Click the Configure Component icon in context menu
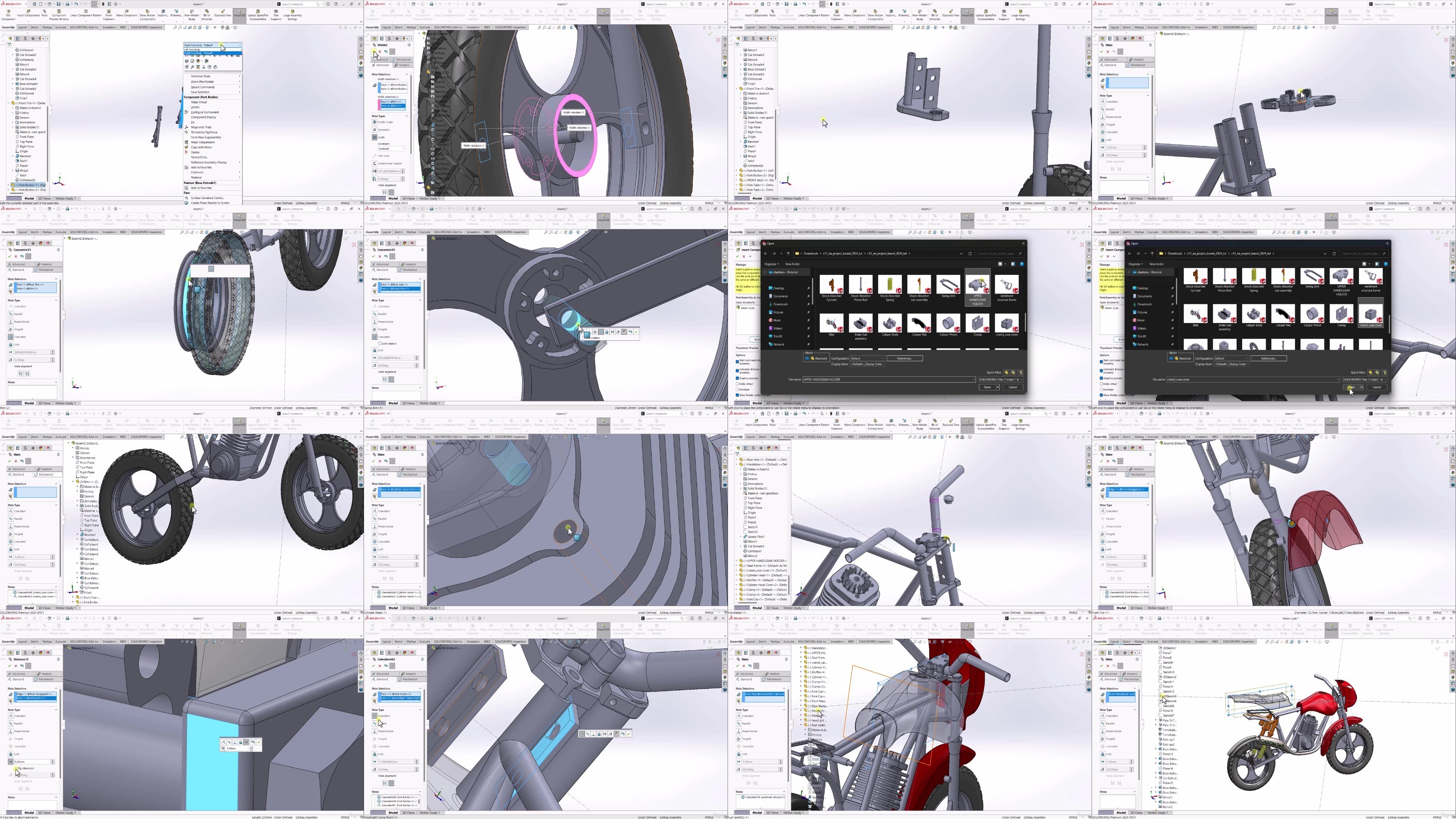 tap(187, 112)
